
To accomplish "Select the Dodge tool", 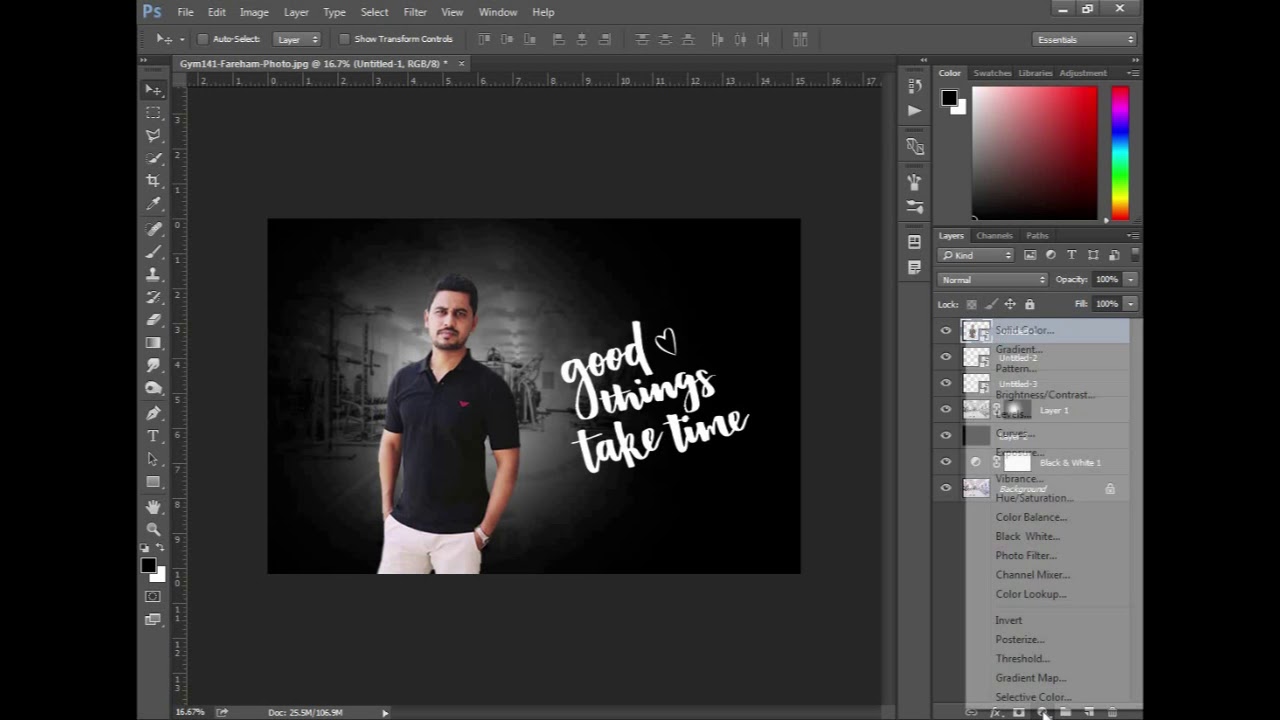I will click(153, 388).
